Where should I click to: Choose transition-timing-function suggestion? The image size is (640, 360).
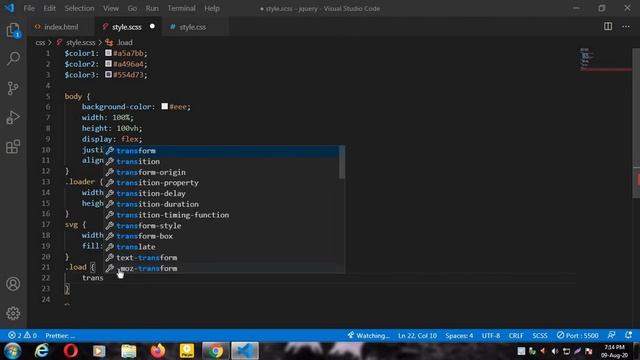pyautogui.click(x=222, y=215)
